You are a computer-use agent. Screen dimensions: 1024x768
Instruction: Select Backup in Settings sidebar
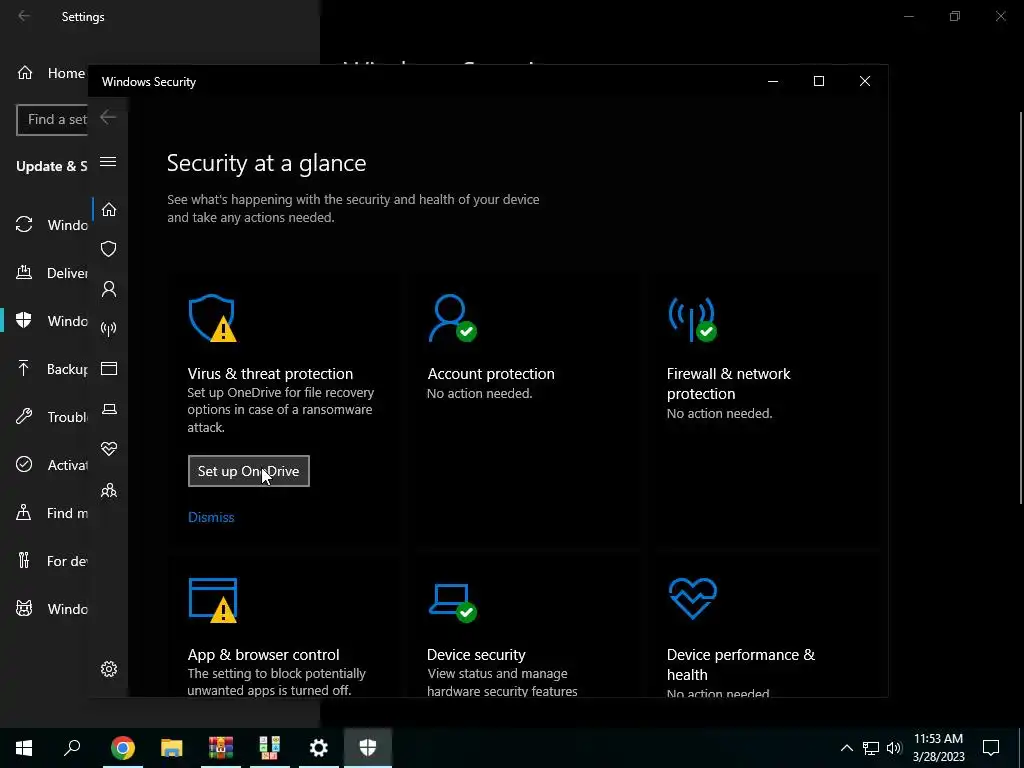(x=51, y=369)
